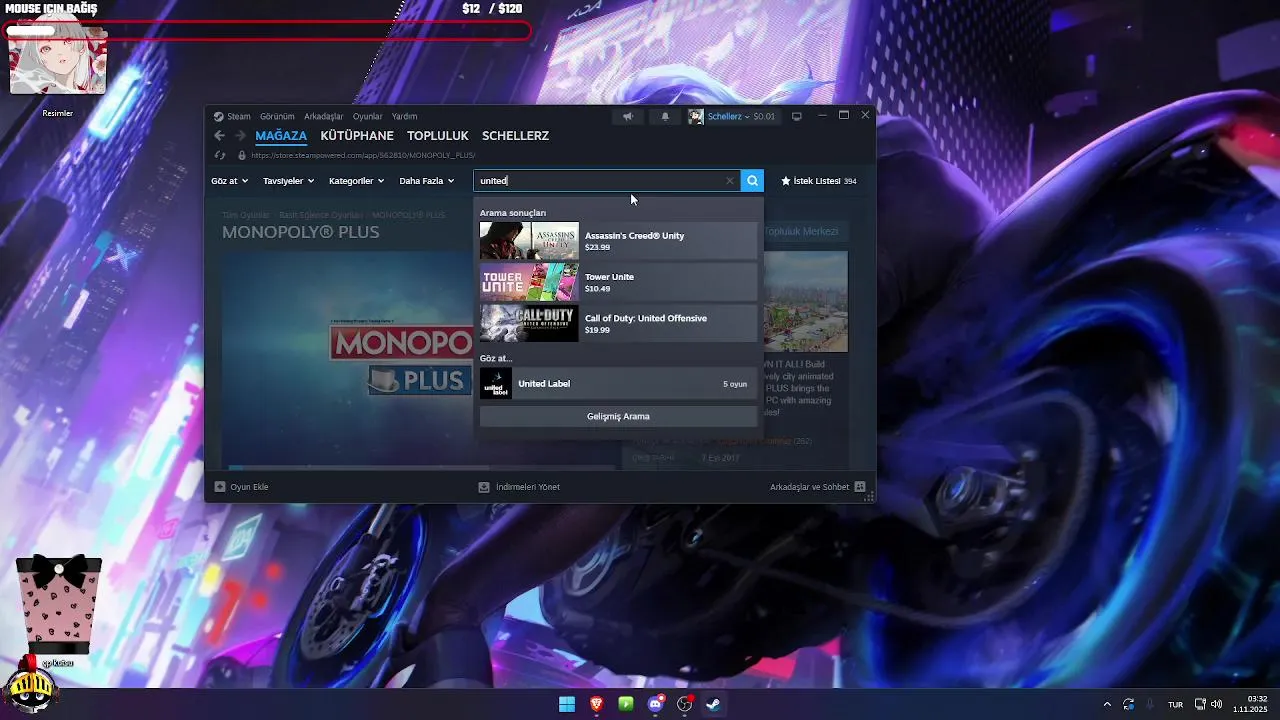The width and height of the screenshot is (1280, 720).
Task: Select Assassin's Creed Unity search result
Action: [x=618, y=241]
